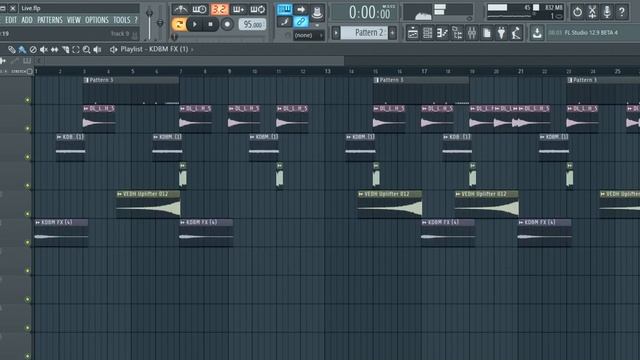Open the EDIT menu
The width and height of the screenshot is (640, 360).
(11, 20)
